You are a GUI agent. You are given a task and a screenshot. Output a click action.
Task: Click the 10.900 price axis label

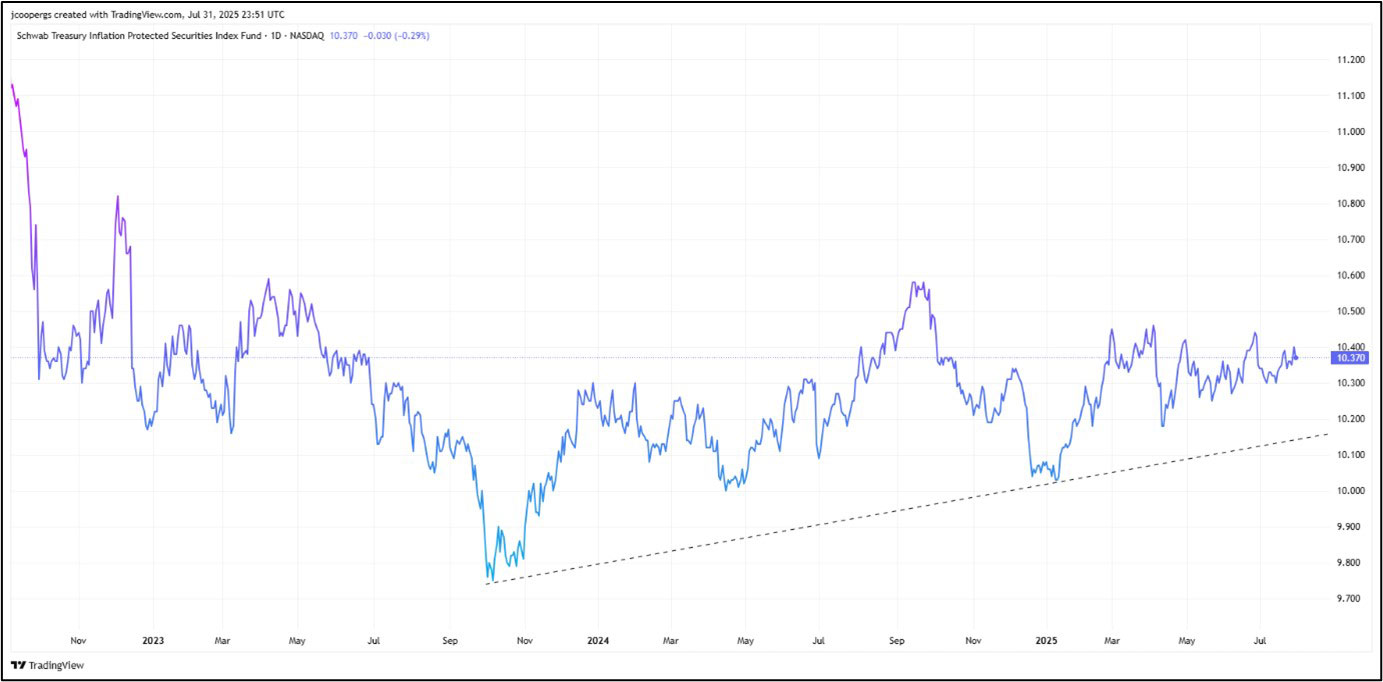[x=1350, y=168]
